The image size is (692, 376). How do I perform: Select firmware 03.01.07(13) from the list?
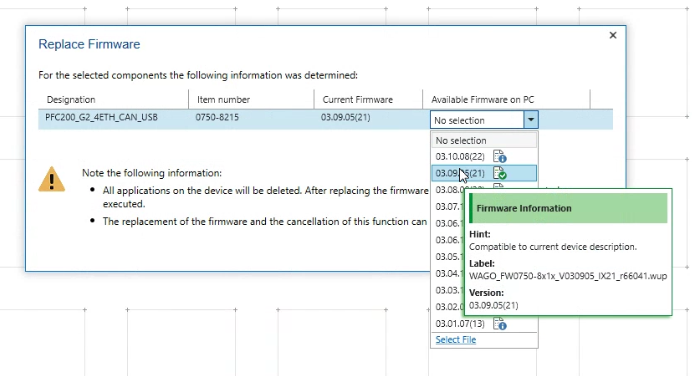[x=484, y=323]
